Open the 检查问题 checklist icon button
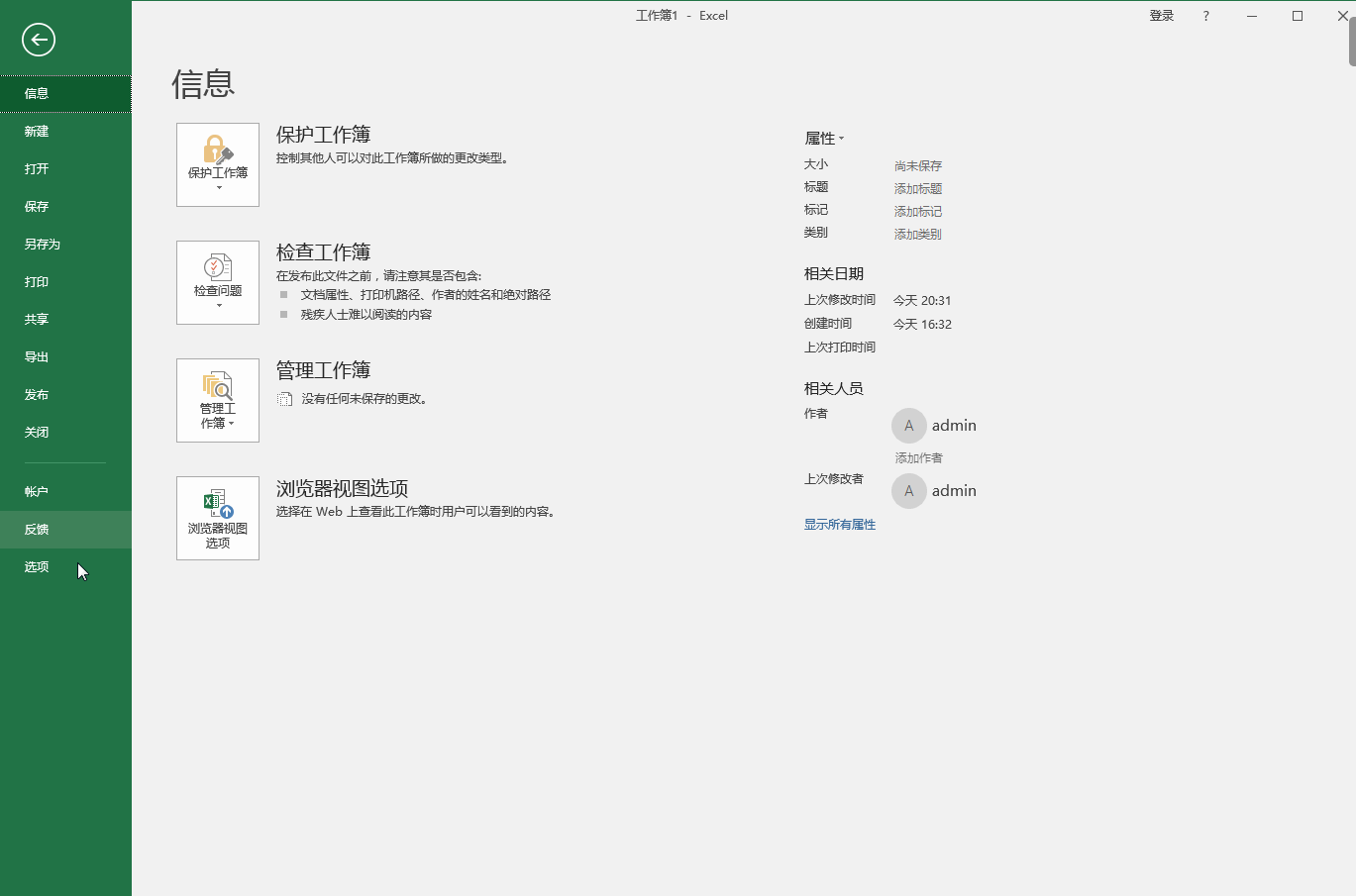The width and height of the screenshot is (1356, 896). [x=218, y=282]
